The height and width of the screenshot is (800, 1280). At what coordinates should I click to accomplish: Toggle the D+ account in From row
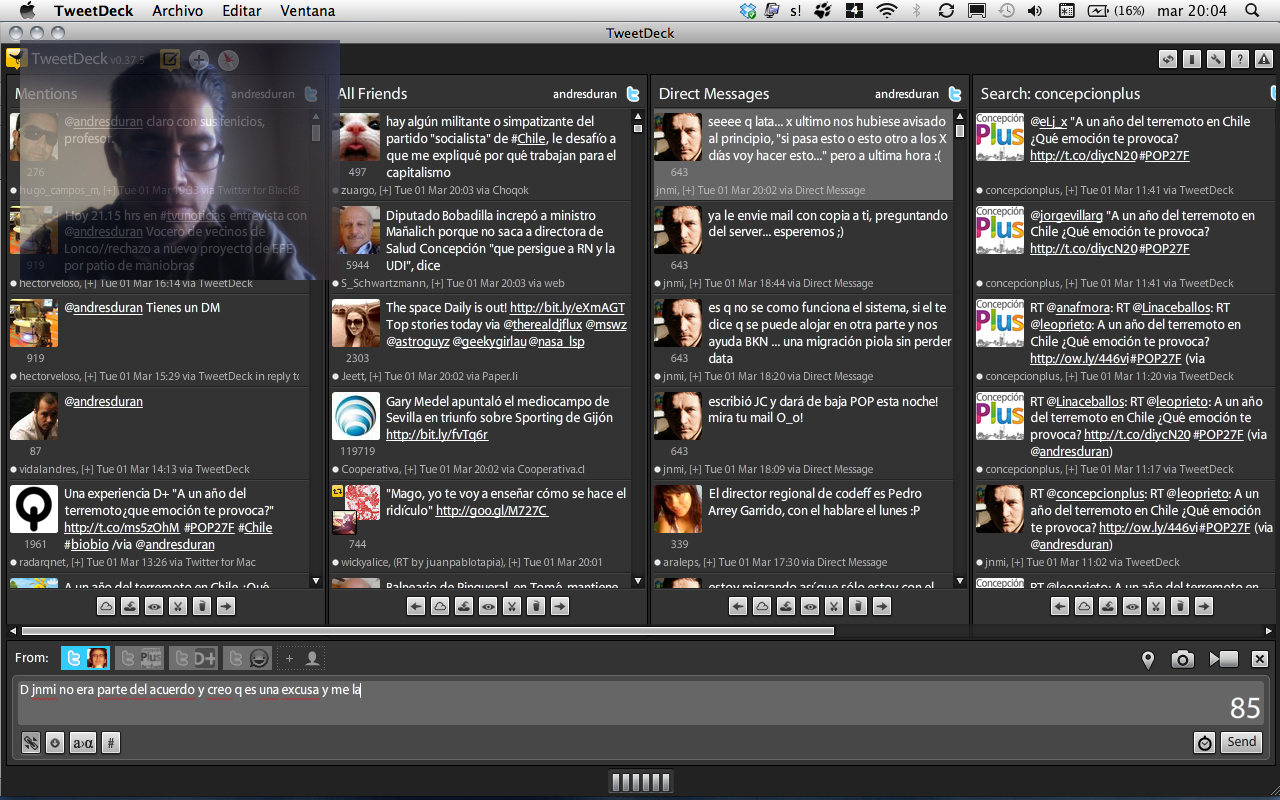(x=194, y=658)
